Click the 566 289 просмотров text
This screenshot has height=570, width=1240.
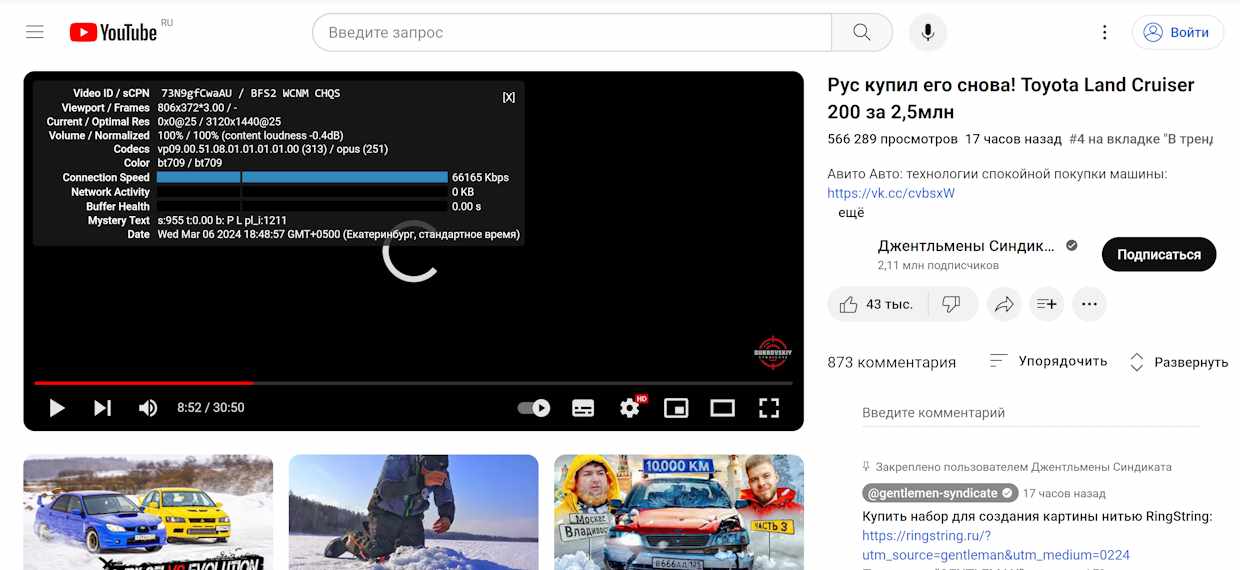click(892, 139)
